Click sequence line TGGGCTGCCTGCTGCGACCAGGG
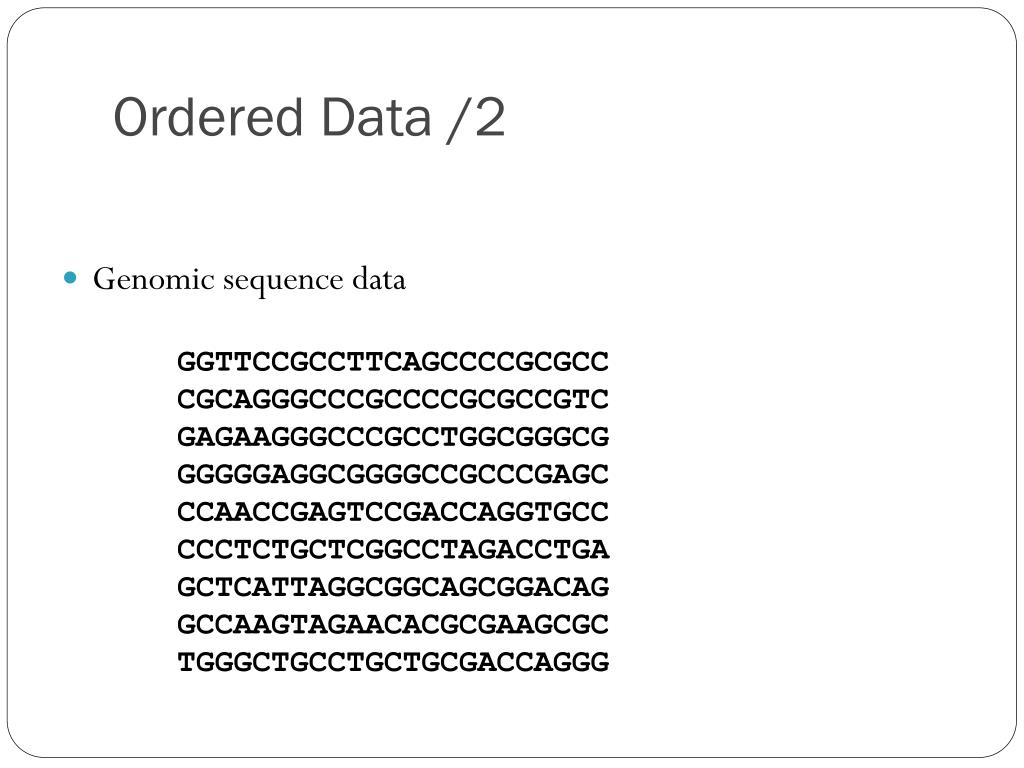This screenshot has width=1024, height=768. click(x=393, y=662)
